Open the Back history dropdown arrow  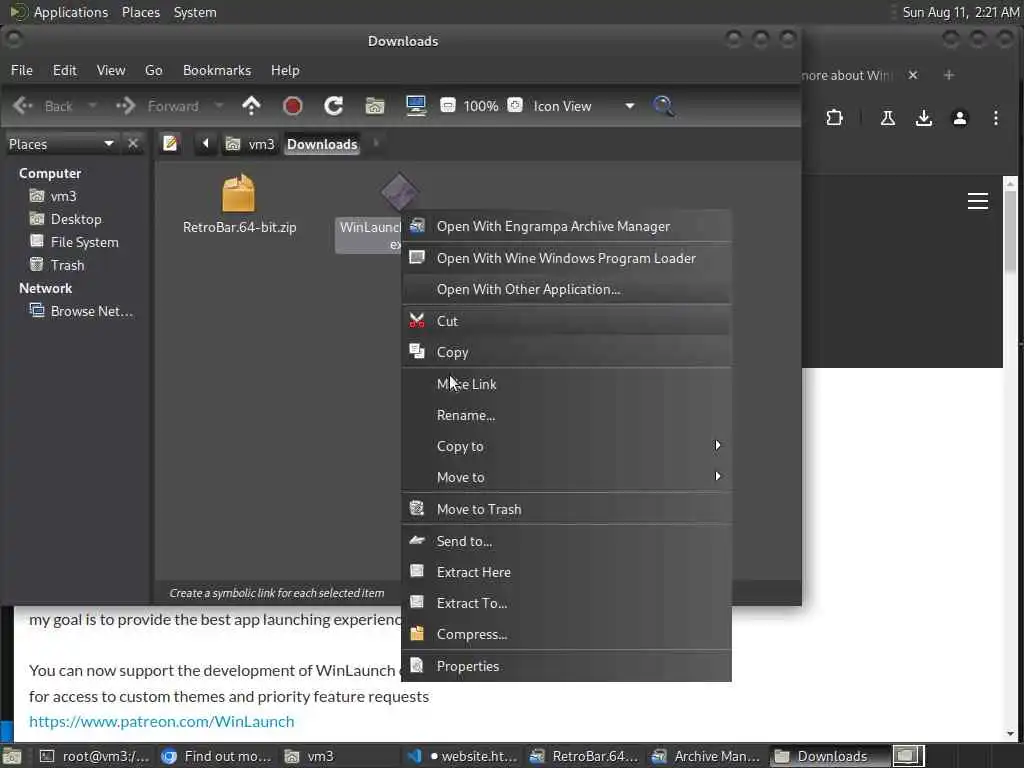(x=92, y=106)
